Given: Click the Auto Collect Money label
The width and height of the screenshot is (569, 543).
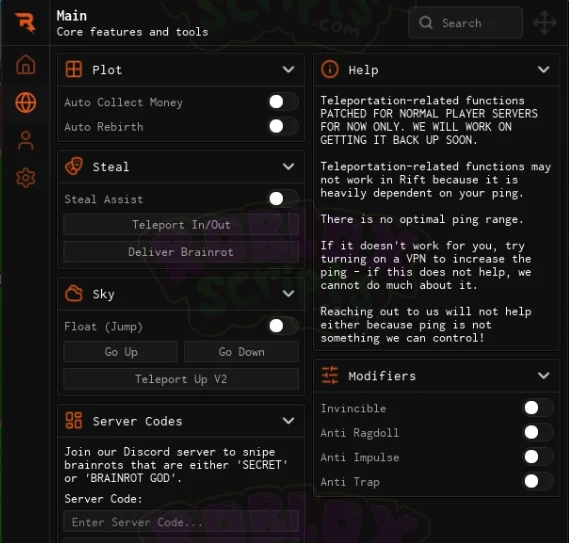Looking at the screenshot, I should click(123, 102).
